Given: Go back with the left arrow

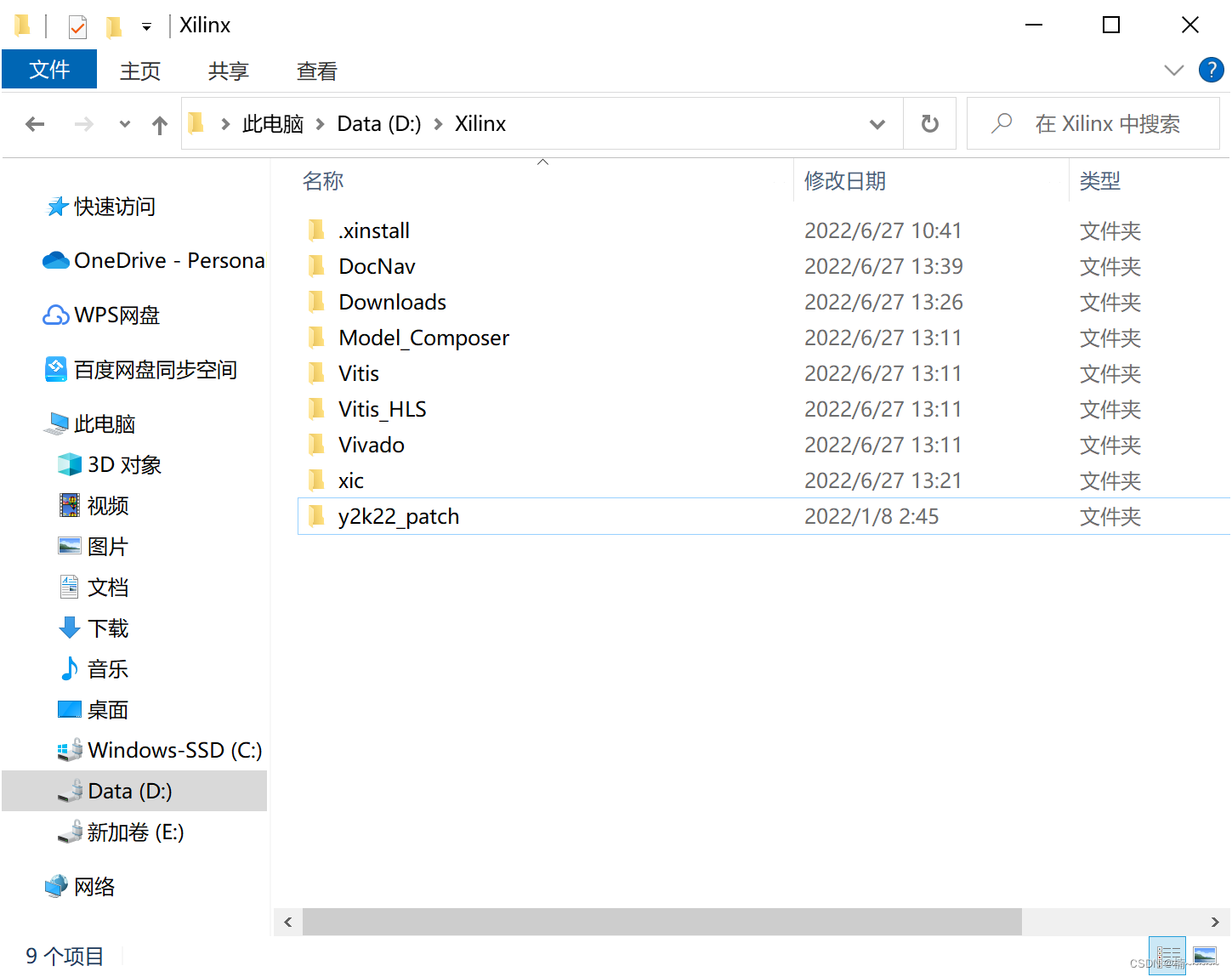Looking at the screenshot, I should click(x=35, y=124).
